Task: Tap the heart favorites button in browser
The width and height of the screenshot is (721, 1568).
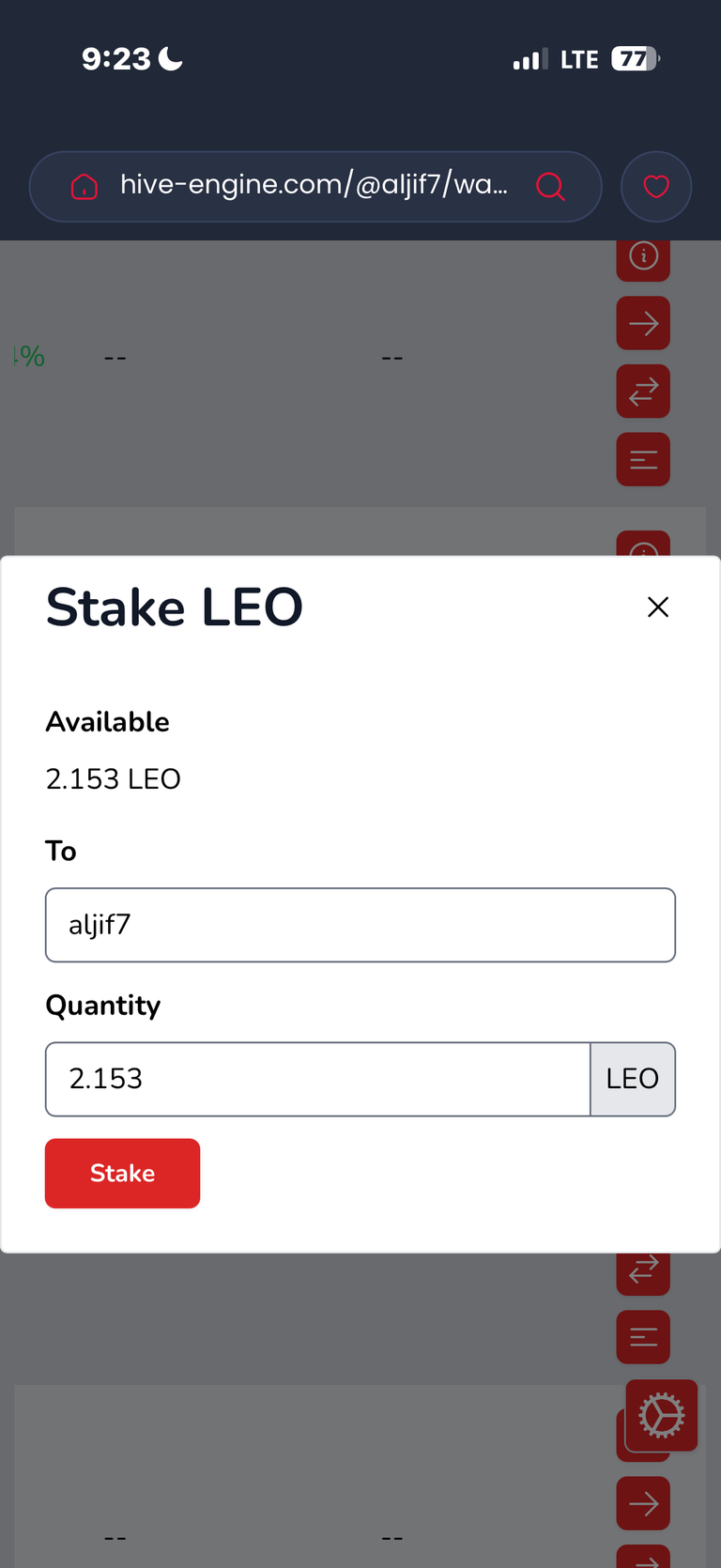Action: pyautogui.click(x=656, y=187)
